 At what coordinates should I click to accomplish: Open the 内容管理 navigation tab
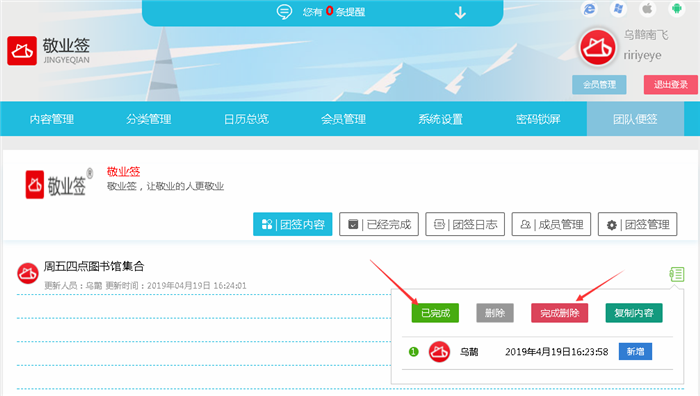click(52, 119)
